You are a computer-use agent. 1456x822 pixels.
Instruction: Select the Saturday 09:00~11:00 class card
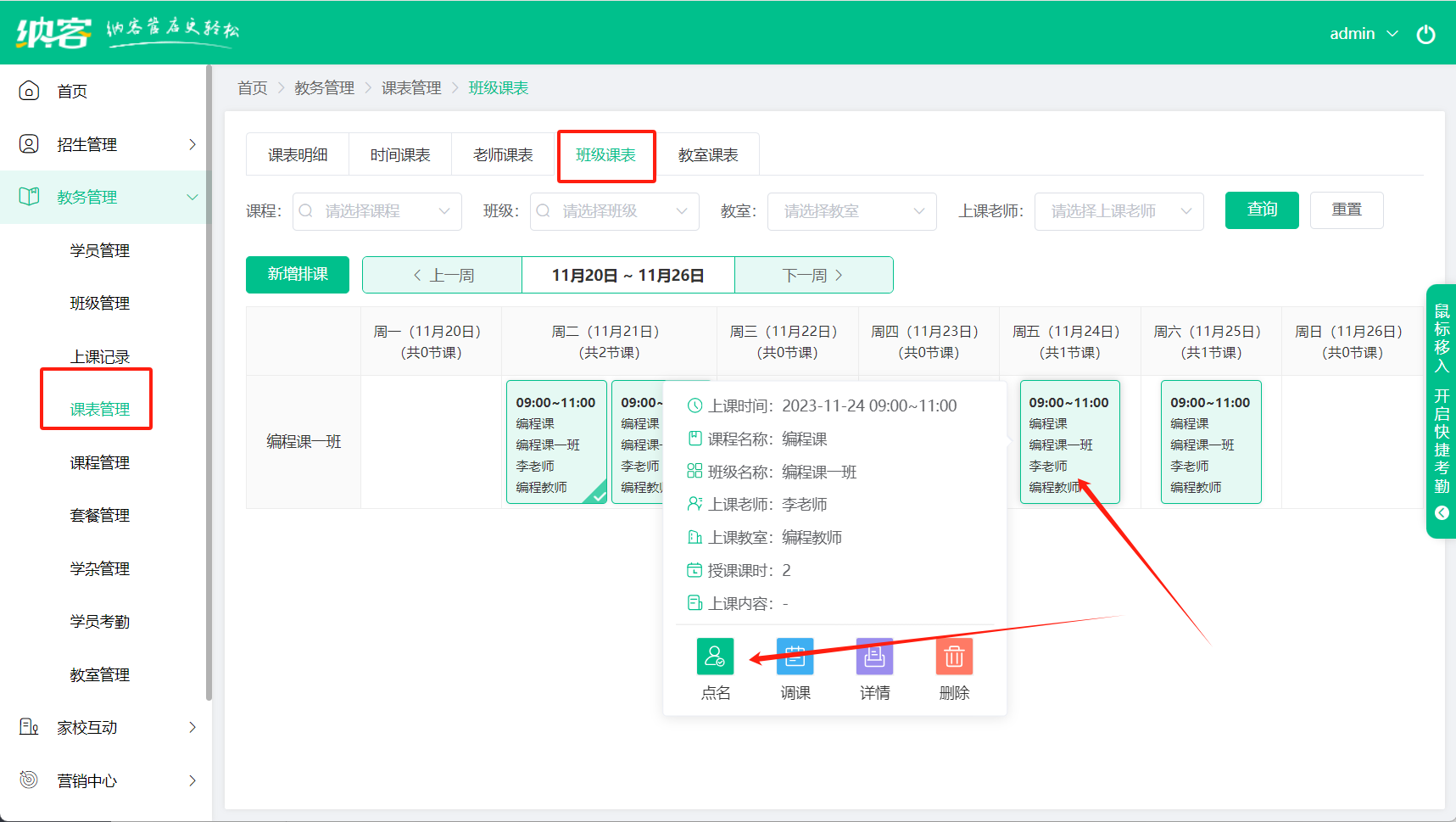pyautogui.click(x=1210, y=442)
